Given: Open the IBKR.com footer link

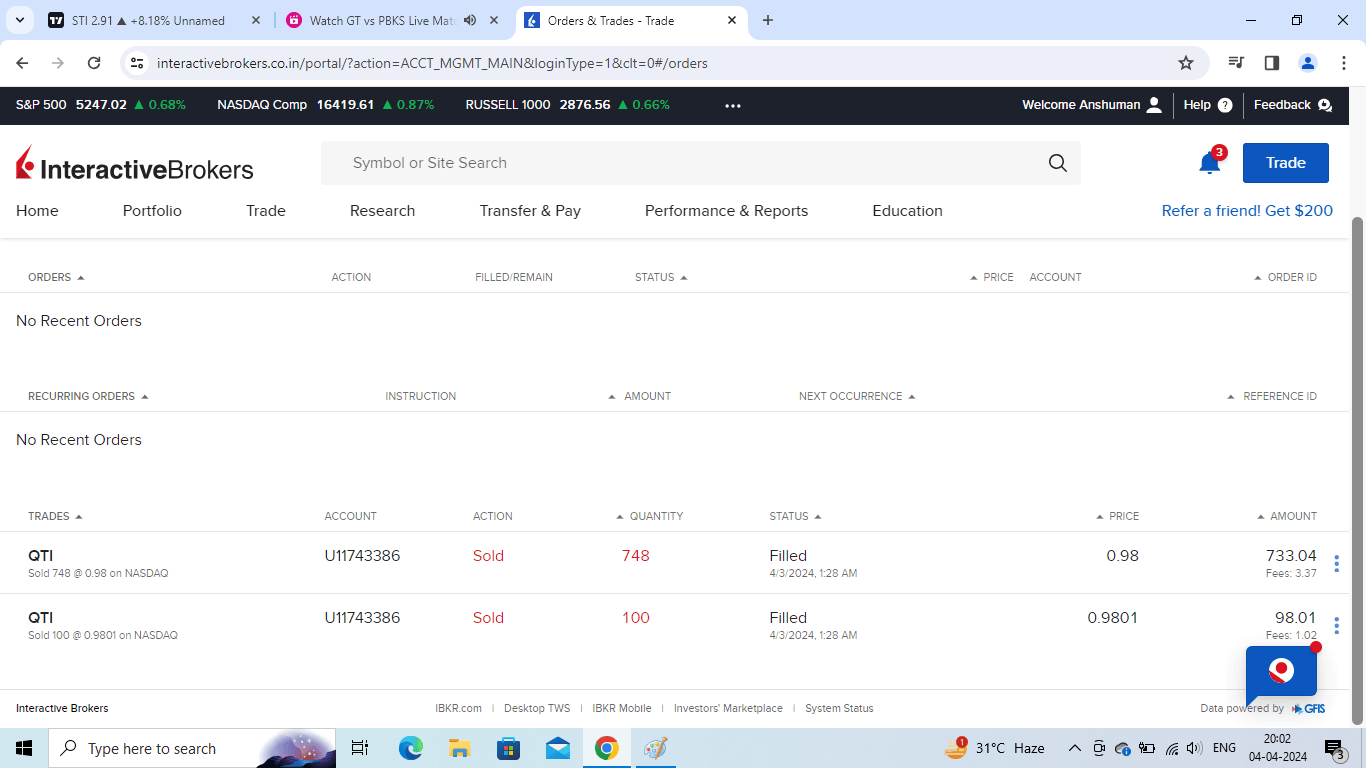Looking at the screenshot, I should (x=458, y=708).
